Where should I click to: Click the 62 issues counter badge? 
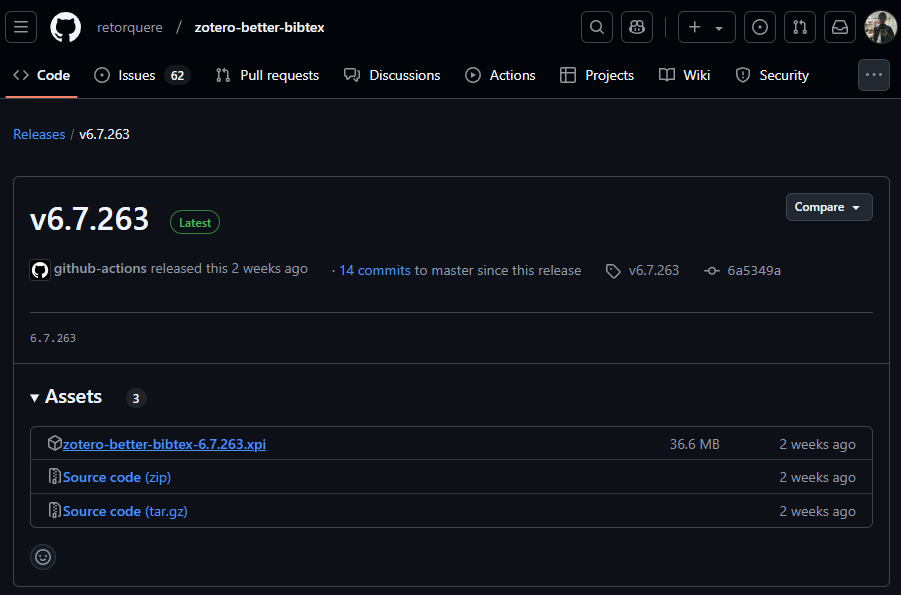[x=178, y=75]
